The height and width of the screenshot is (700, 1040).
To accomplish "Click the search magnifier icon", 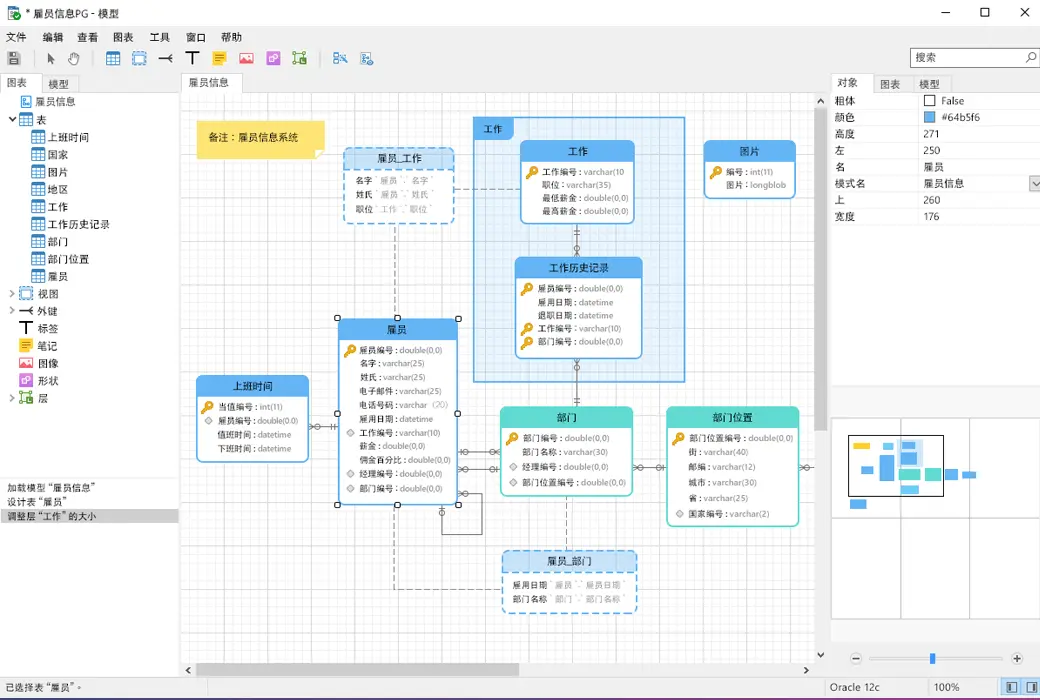I will tap(1030, 58).
